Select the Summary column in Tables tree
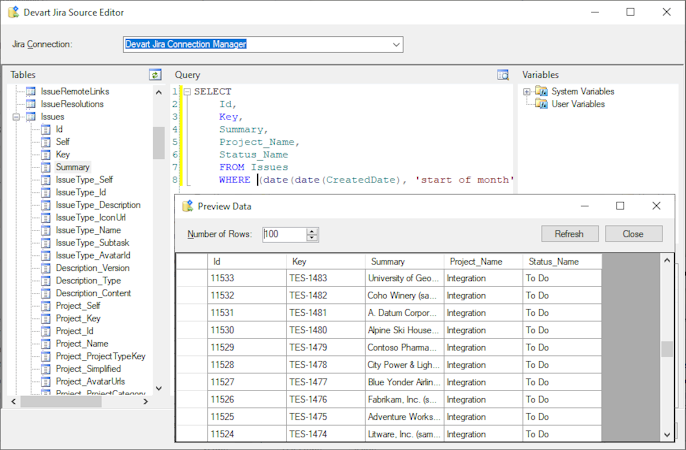Image resolution: width=686 pixels, height=450 pixels. (72, 168)
